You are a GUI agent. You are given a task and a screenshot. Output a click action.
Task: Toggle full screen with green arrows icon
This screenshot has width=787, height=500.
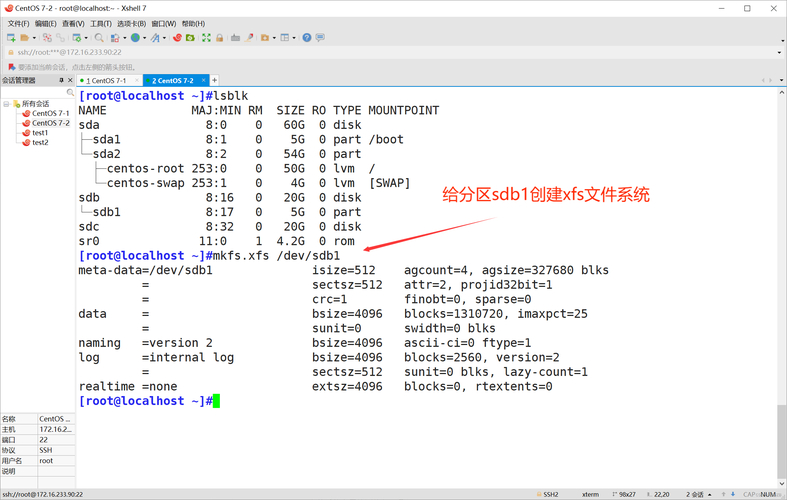click(206, 38)
